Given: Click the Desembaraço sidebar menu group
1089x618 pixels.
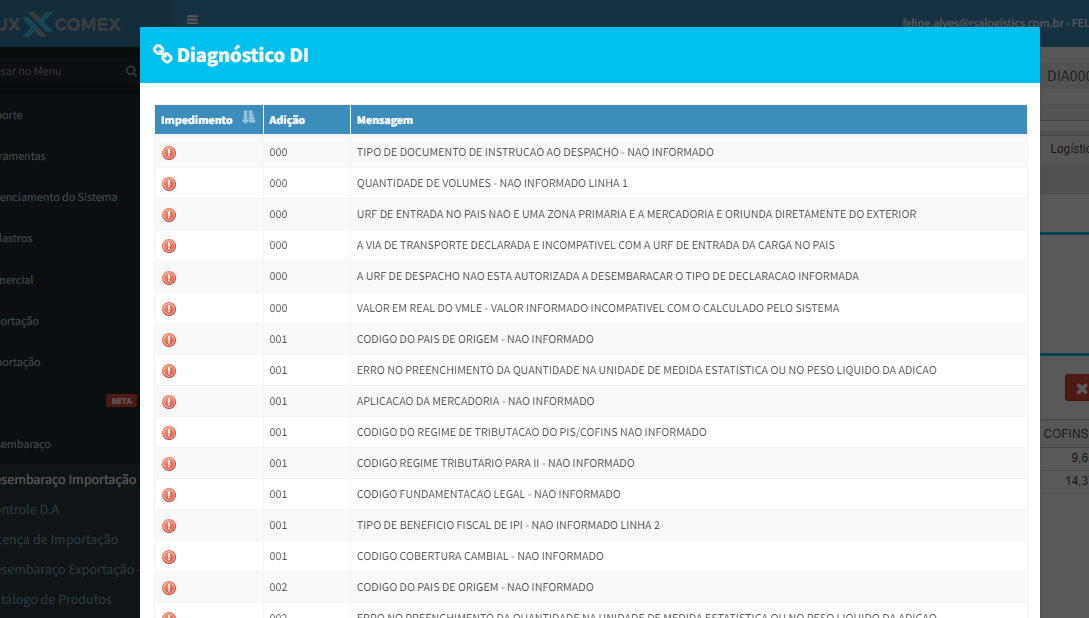Looking at the screenshot, I should (x=25, y=444).
